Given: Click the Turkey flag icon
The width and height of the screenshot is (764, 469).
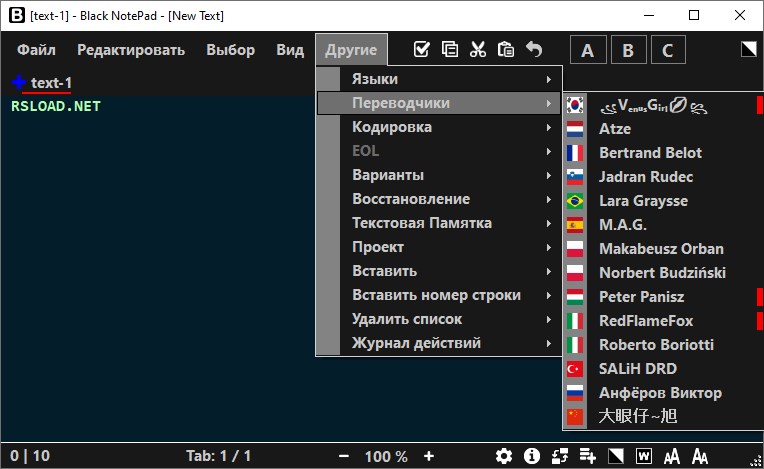Looking at the screenshot, I should (x=575, y=369).
